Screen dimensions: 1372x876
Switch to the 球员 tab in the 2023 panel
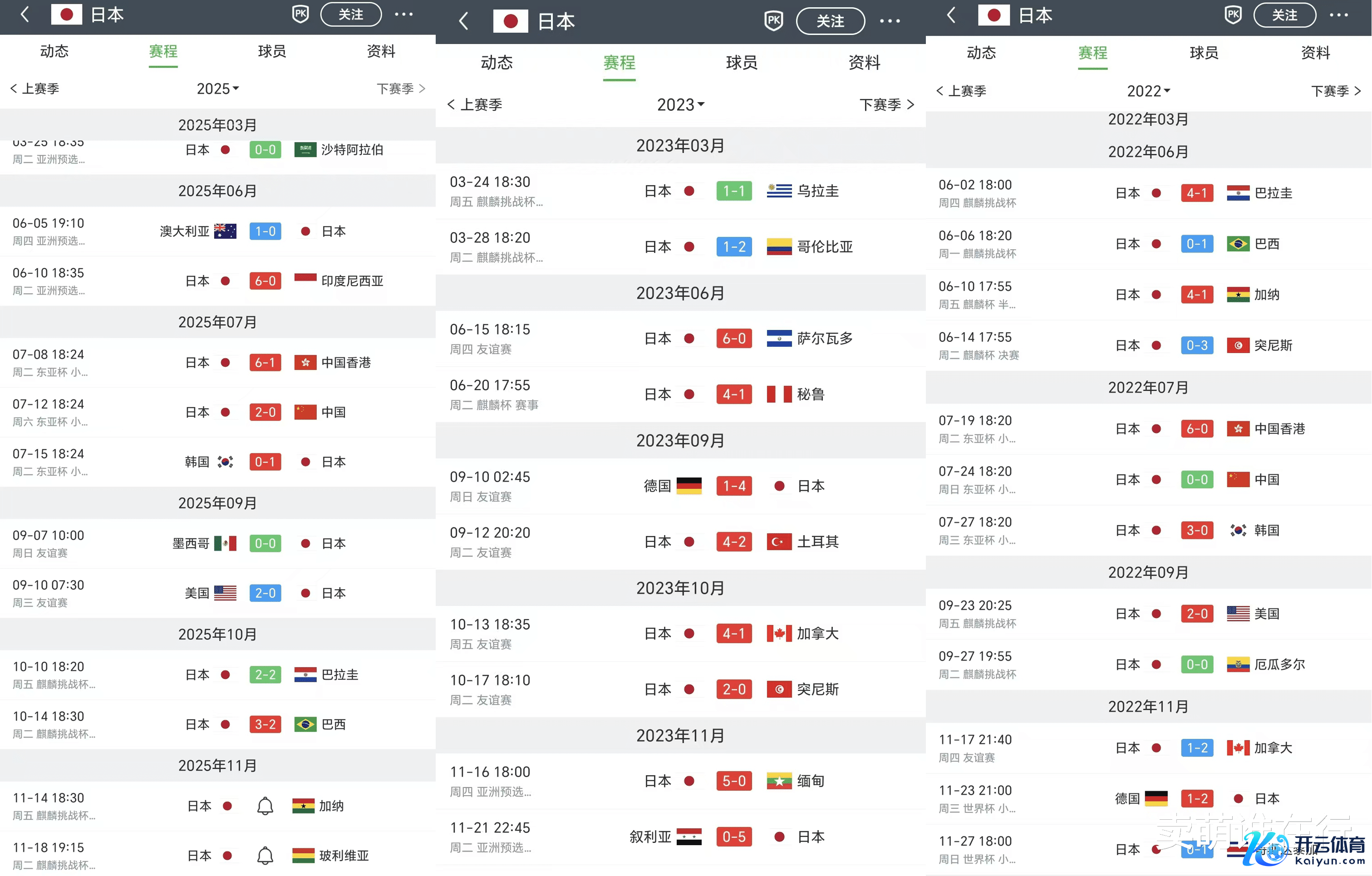tap(741, 62)
